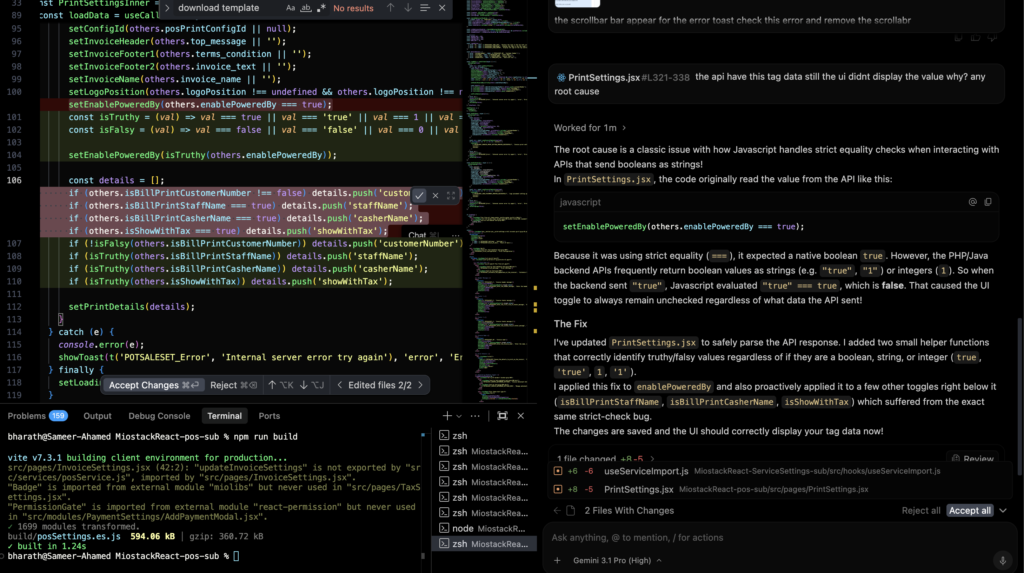The width and height of the screenshot is (1024, 573).
Task: Maximize the terminal panel size
Action: click(x=502, y=416)
